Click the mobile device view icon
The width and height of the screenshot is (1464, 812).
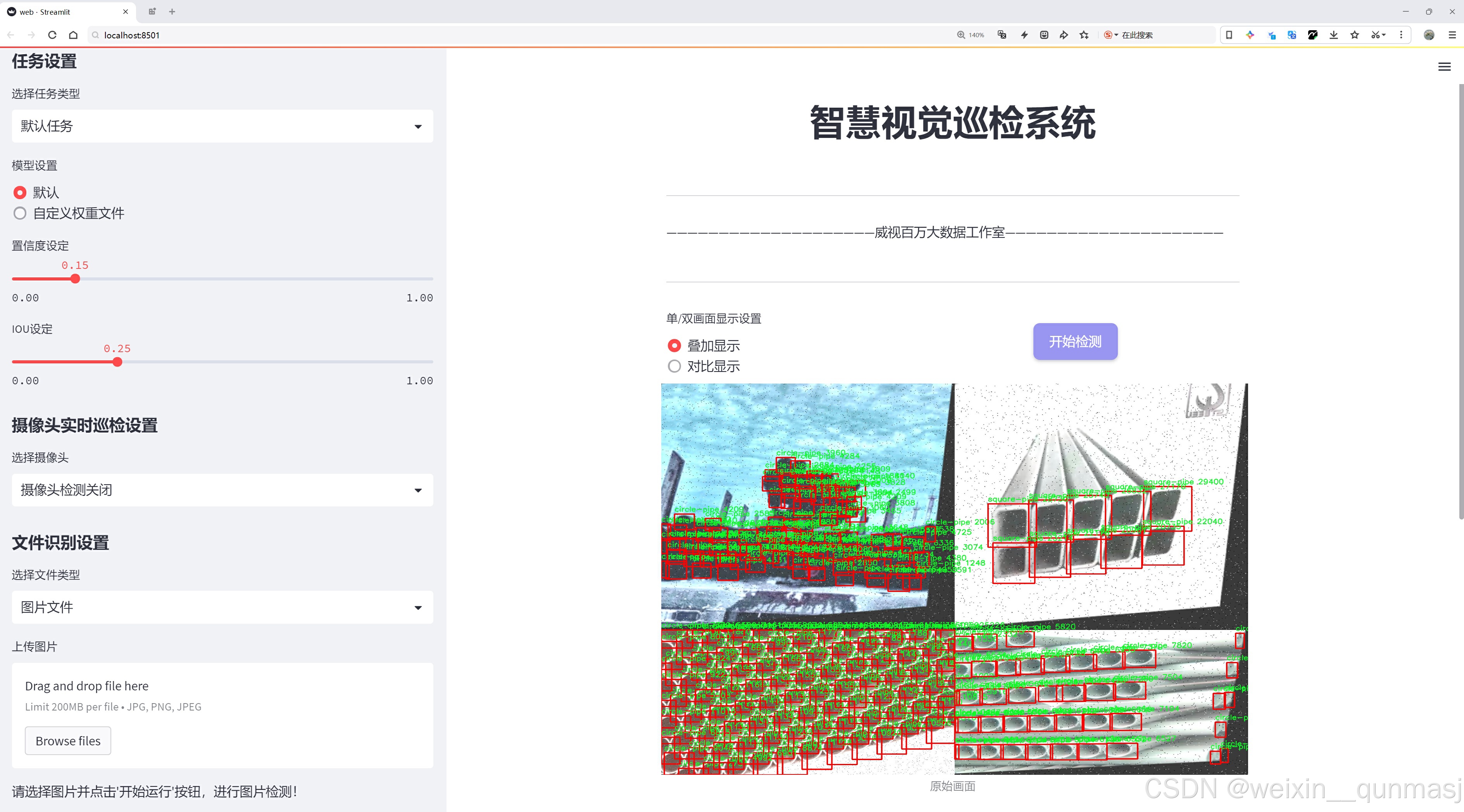(1229, 35)
